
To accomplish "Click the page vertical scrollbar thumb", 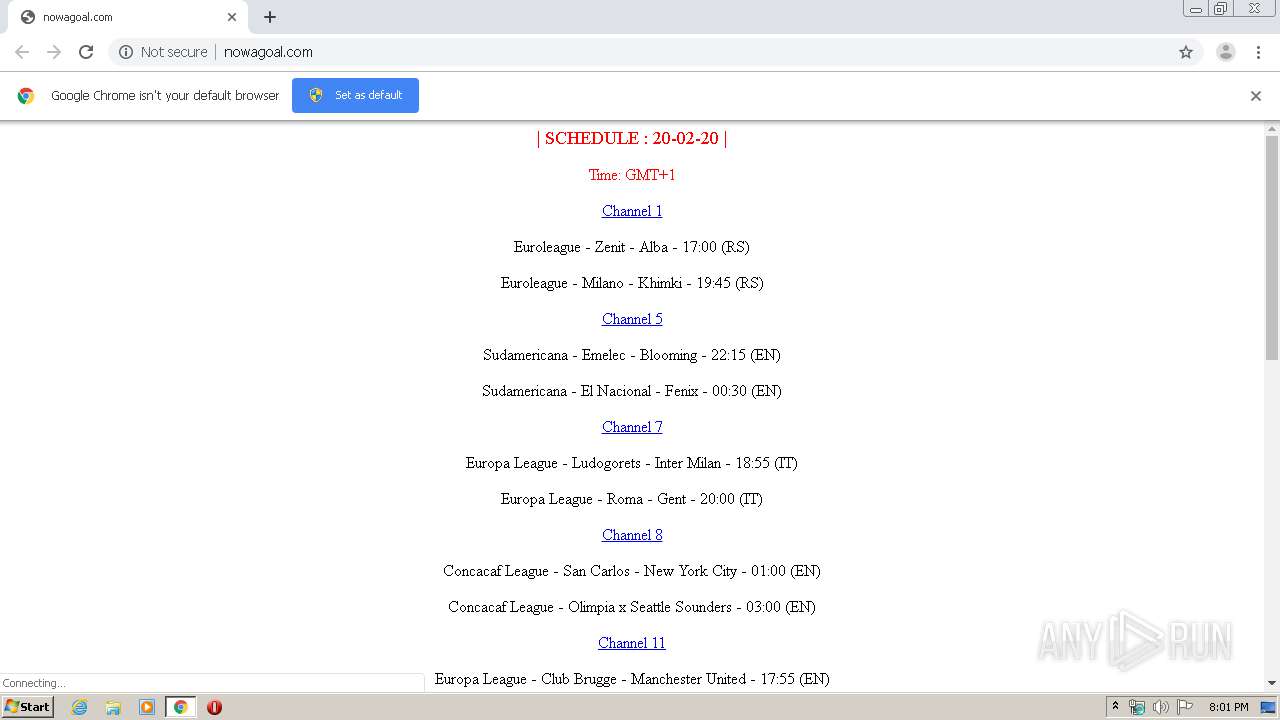I will [x=1272, y=247].
